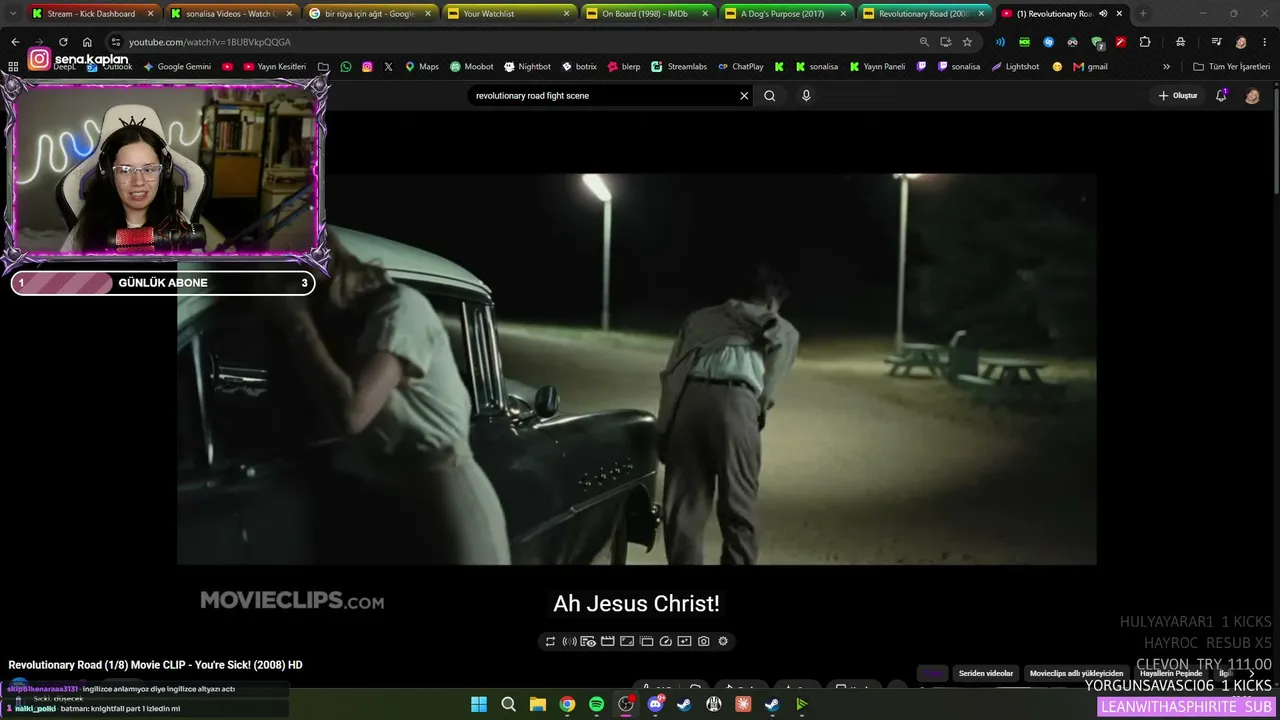This screenshot has height=720, width=1280.
Task: Go back using the browser back arrow
Action: [15, 42]
